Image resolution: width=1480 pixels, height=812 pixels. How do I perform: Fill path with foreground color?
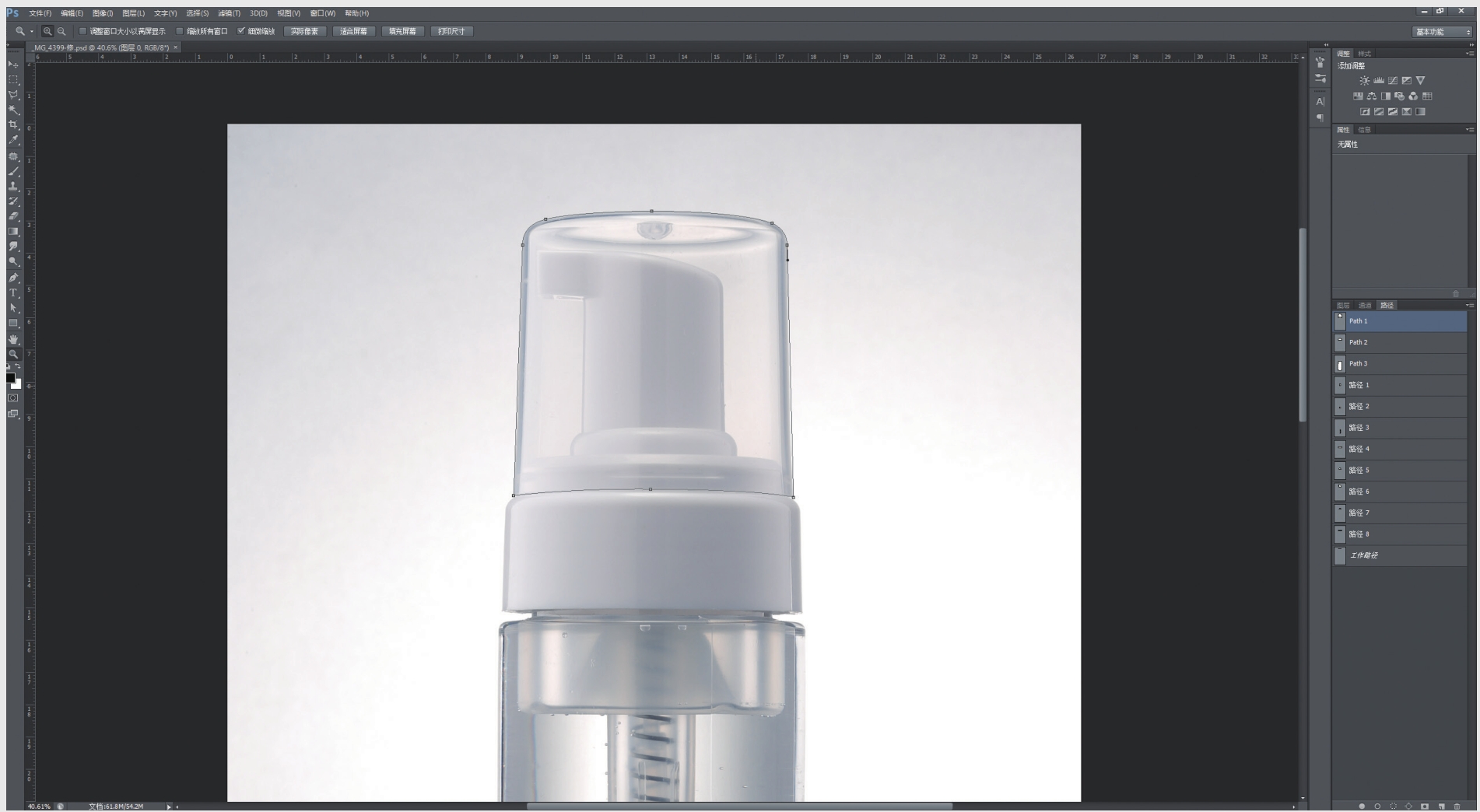(1362, 807)
